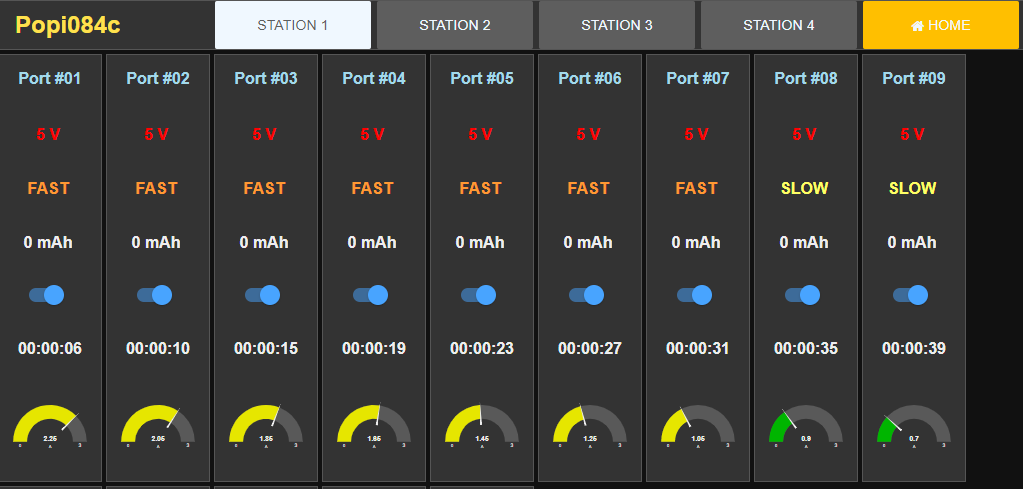Click the SLOW label on Port #09
The image size is (1023, 489).
click(912, 188)
